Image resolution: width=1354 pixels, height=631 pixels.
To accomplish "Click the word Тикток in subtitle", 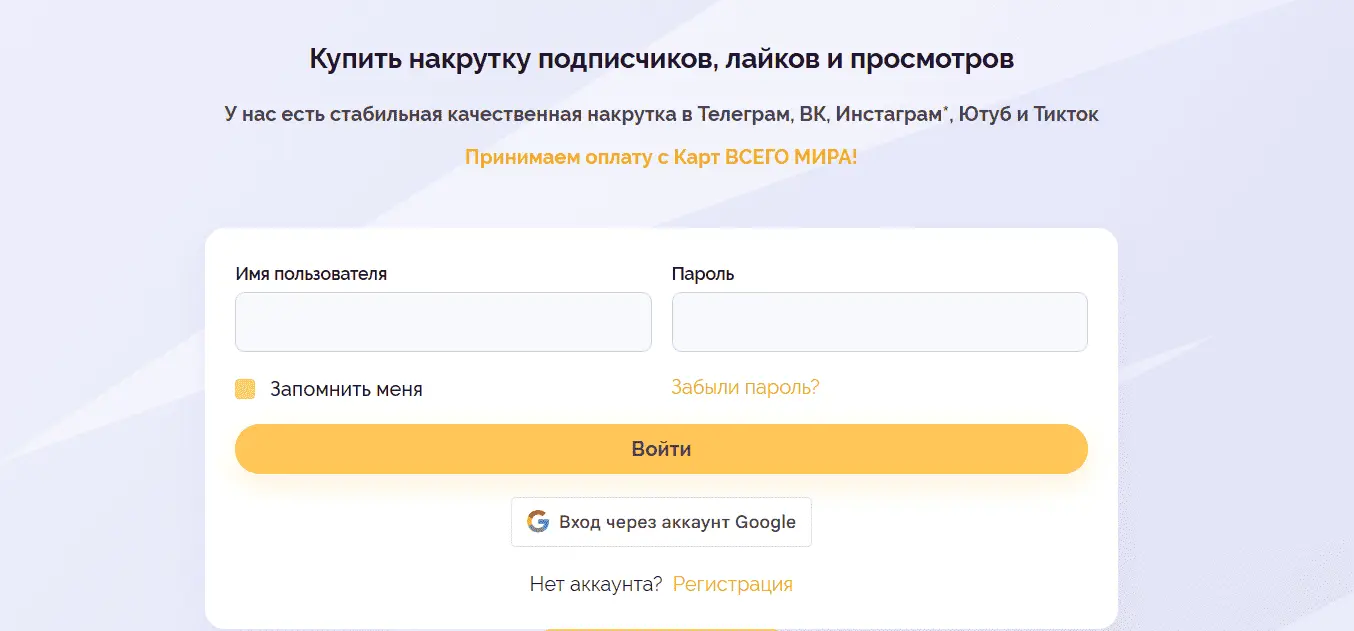I will 1066,114.
